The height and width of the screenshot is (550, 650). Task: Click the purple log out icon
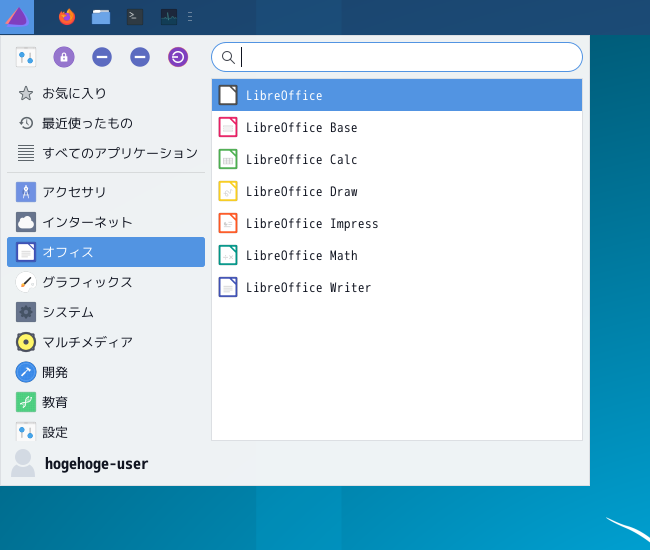click(178, 57)
